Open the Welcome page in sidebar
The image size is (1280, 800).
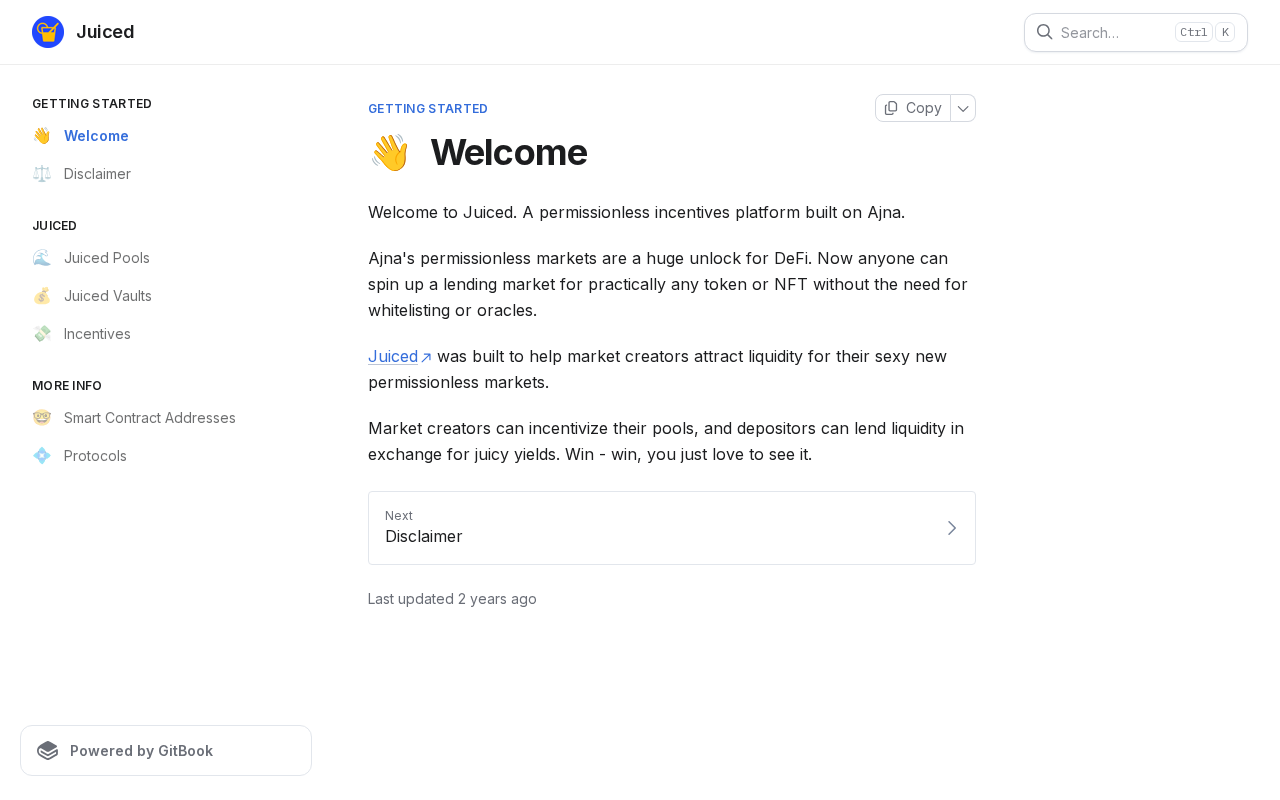pos(166,136)
